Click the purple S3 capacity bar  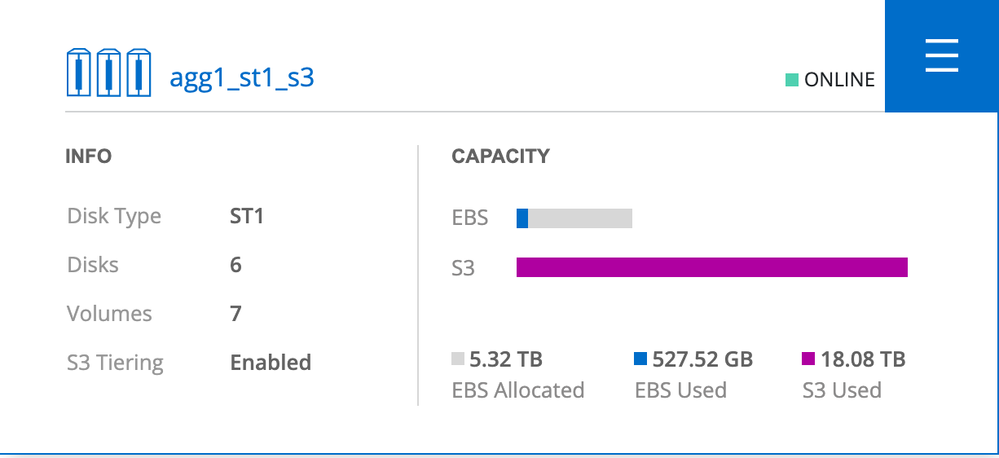tap(711, 267)
